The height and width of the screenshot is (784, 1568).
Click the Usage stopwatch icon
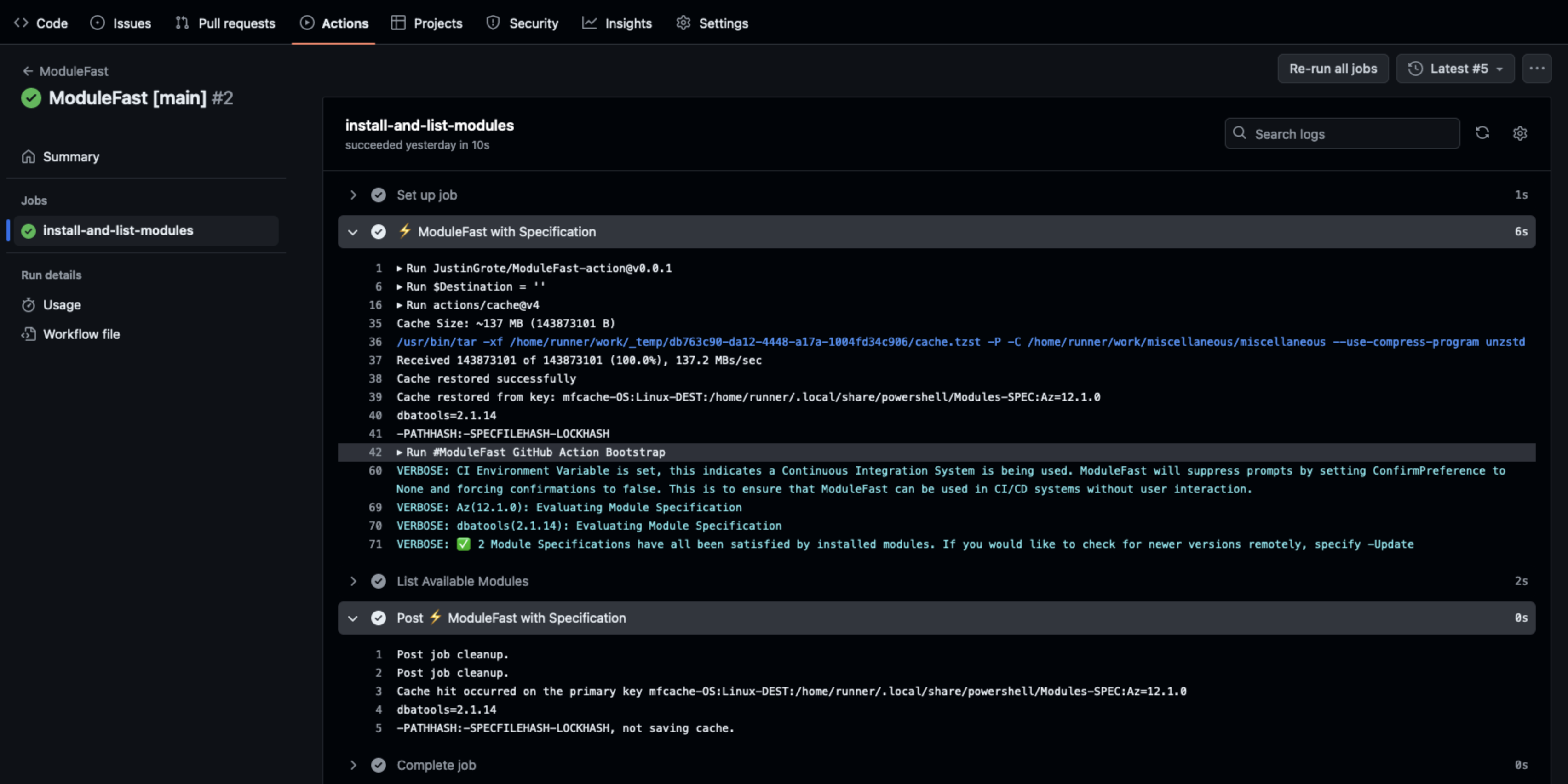[x=29, y=305]
